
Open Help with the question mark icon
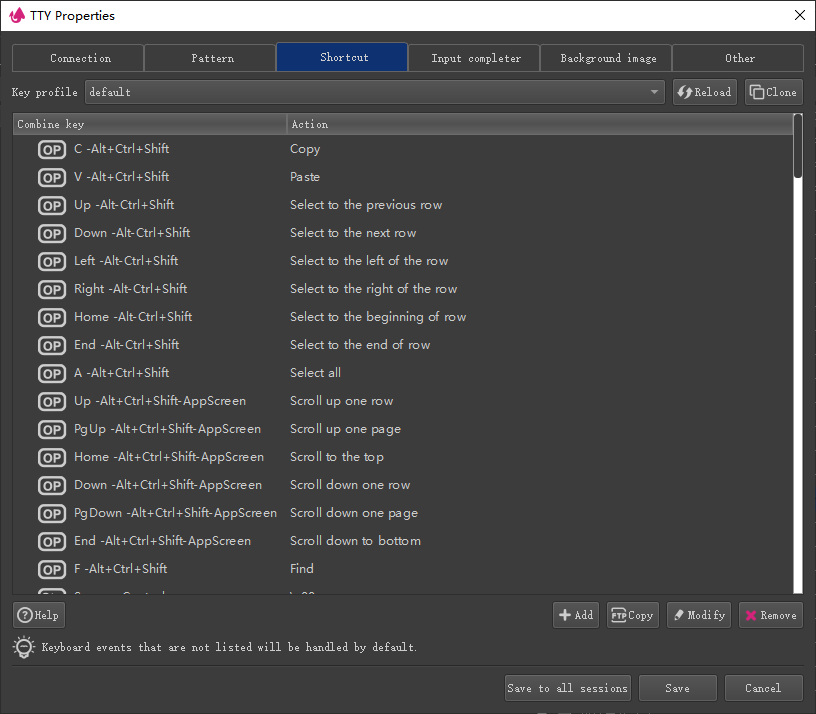coord(38,615)
